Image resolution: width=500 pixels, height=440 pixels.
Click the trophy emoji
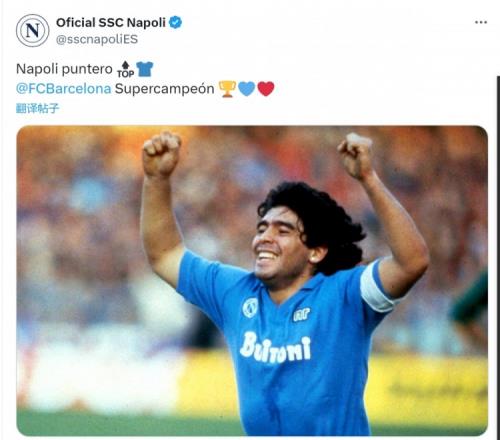point(227,89)
